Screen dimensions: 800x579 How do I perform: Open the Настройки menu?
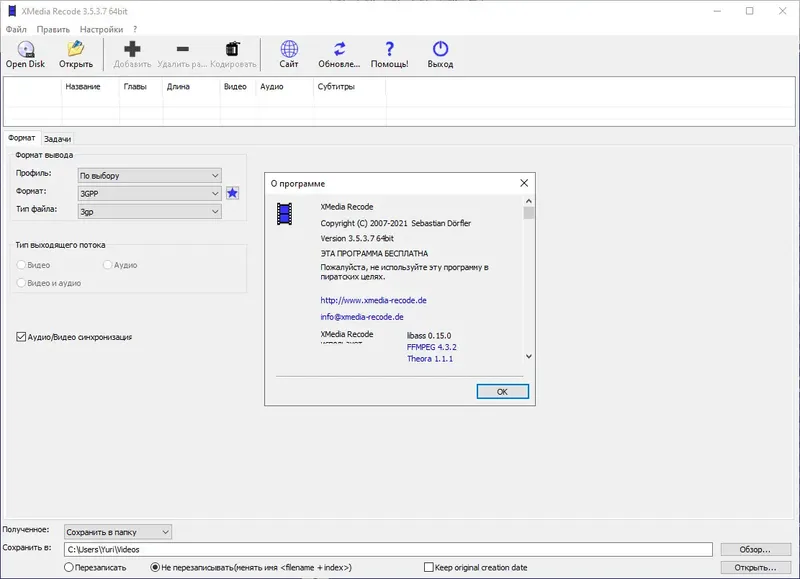tap(101, 30)
